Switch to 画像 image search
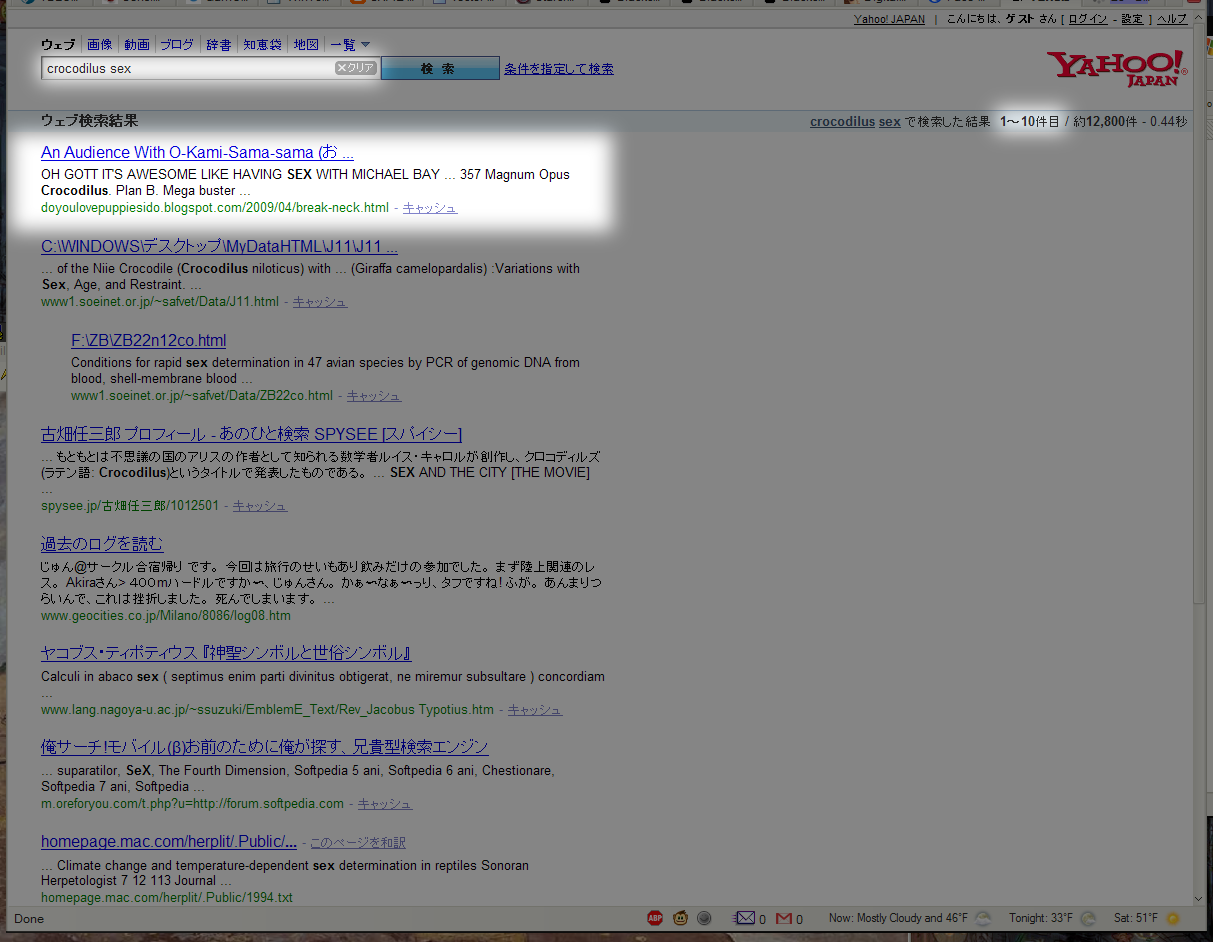 100,44
